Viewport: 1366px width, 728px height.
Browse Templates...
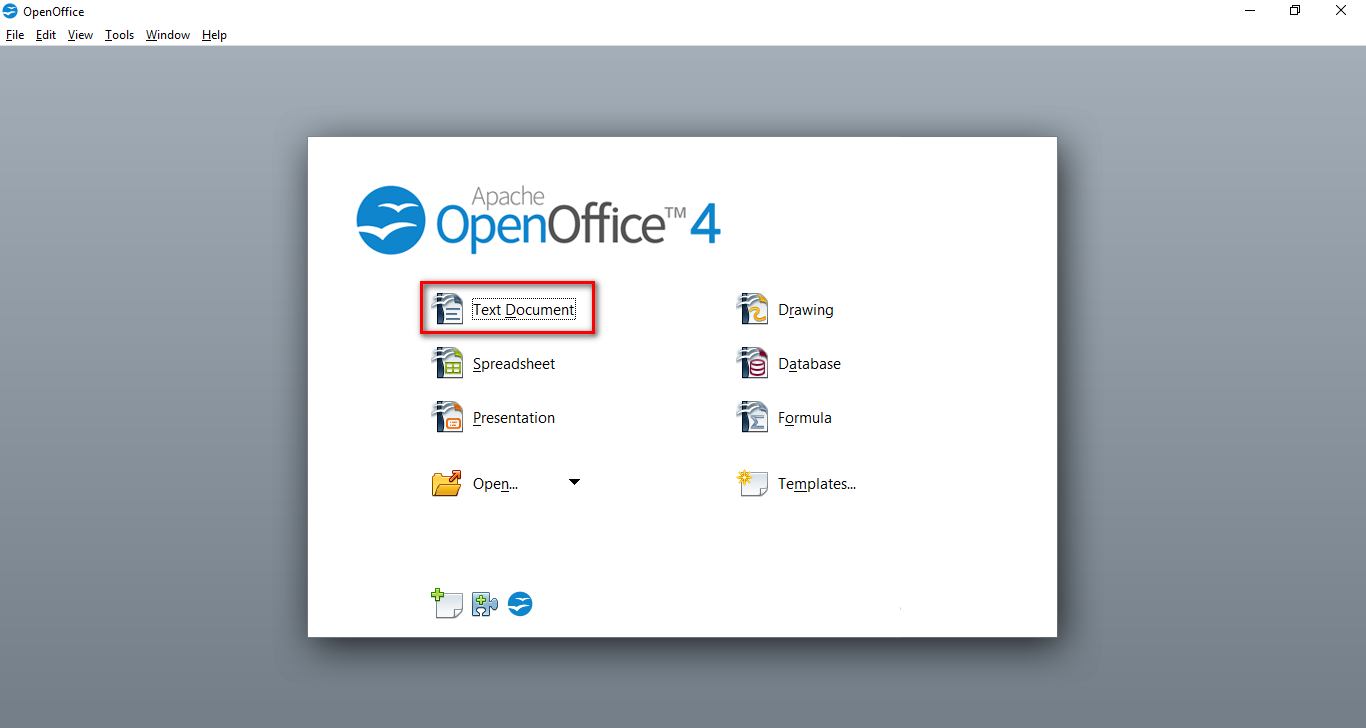pyautogui.click(x=816, y=483)
